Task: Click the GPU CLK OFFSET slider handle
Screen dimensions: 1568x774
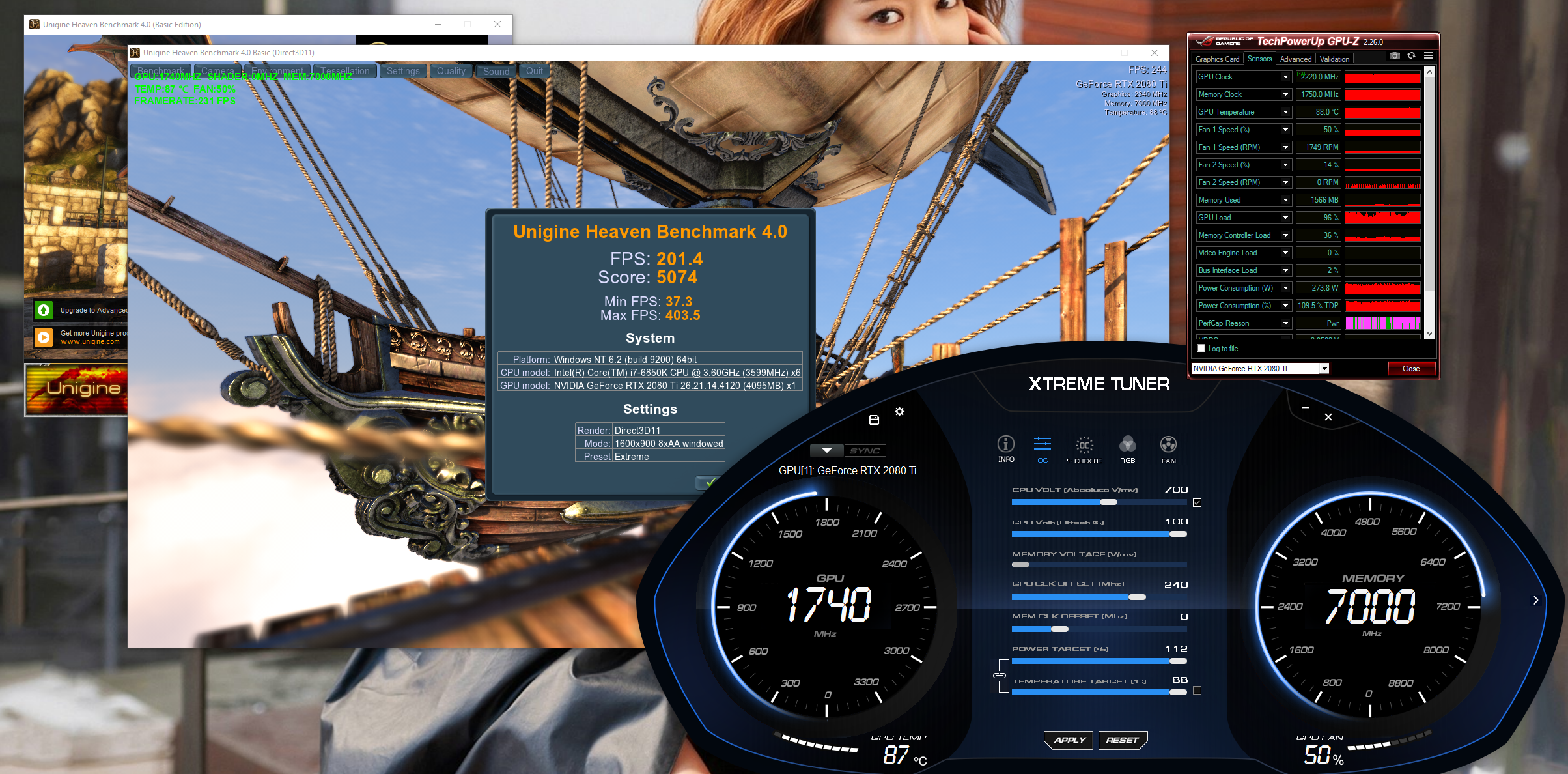Action: coord(1137,597)
